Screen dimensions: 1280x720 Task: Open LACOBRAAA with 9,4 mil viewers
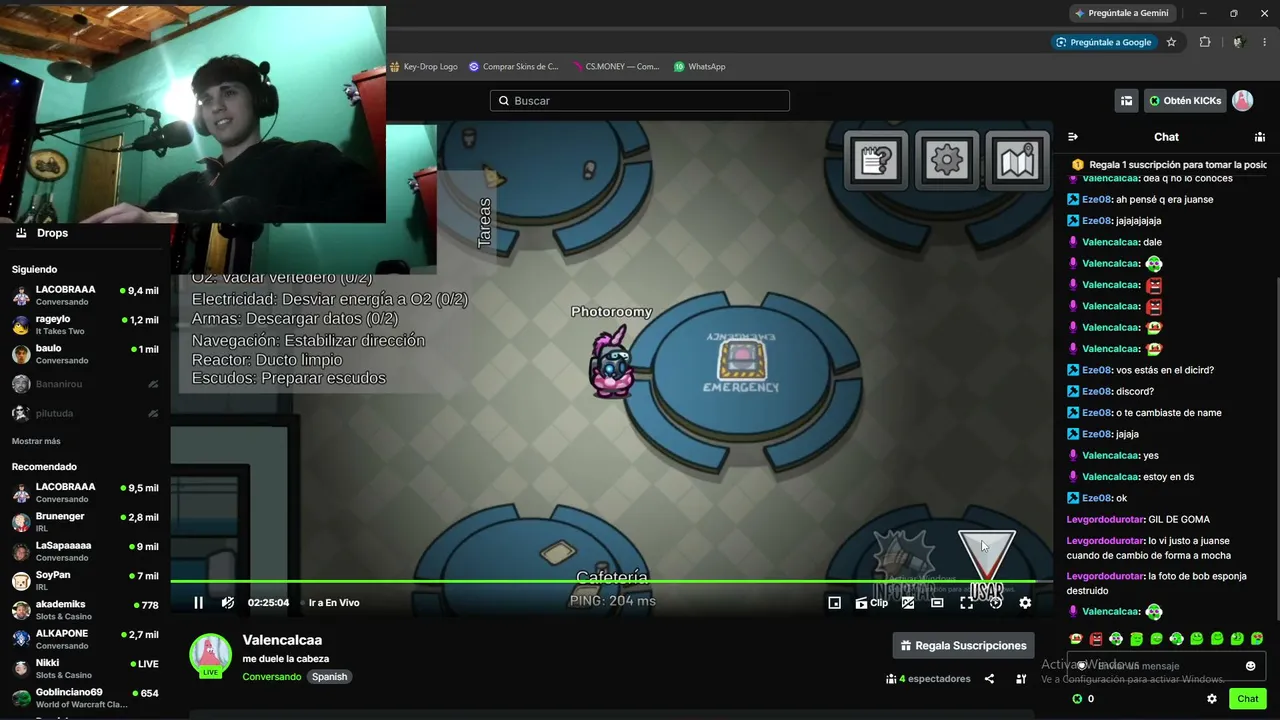click(x=85, y=296)
